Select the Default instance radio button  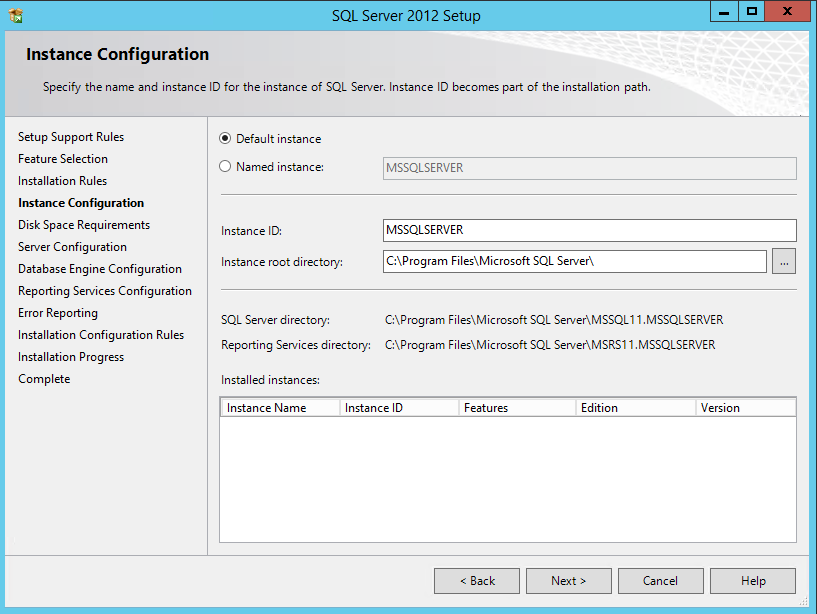point(226,138)
